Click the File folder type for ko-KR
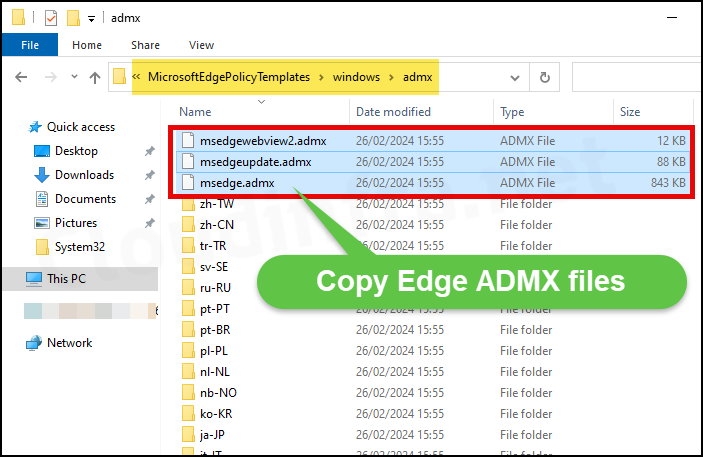Screen dimensions: 703x457 [526, 414]
